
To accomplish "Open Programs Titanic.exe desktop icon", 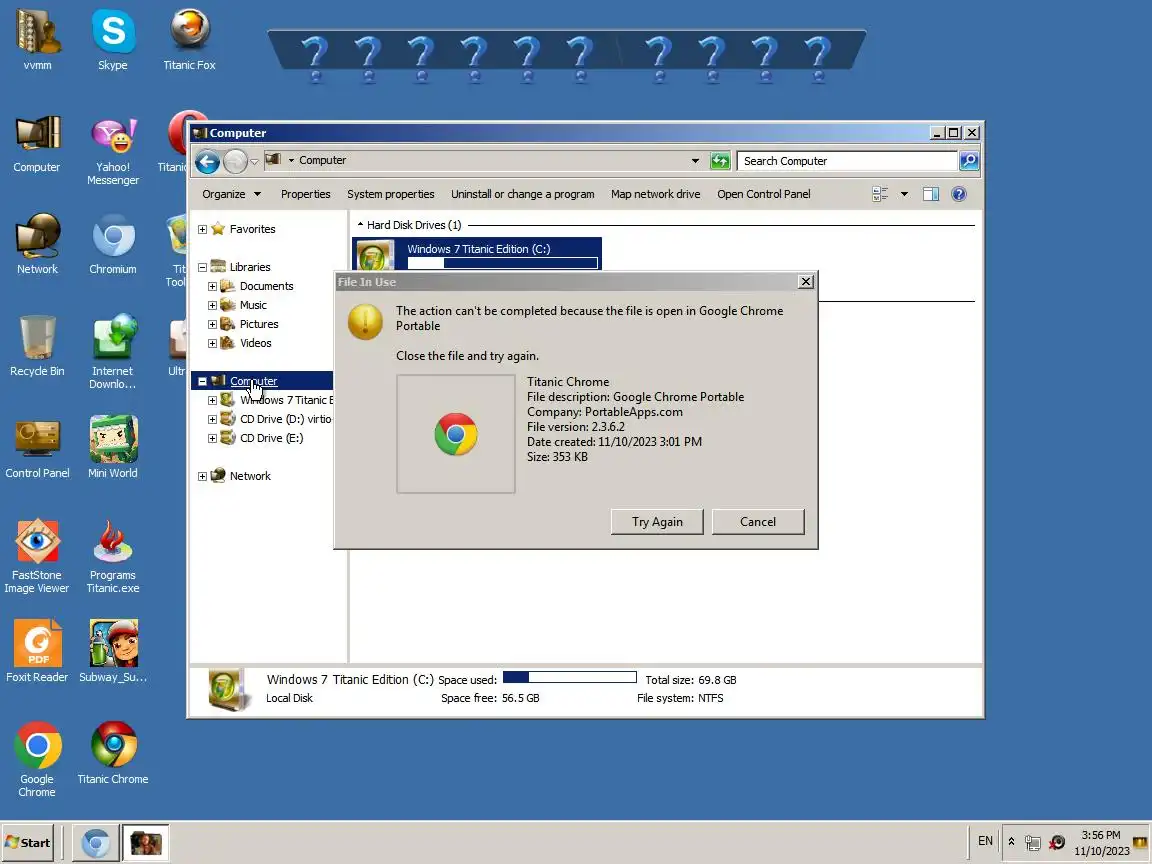I will click(x=112, y=556).
